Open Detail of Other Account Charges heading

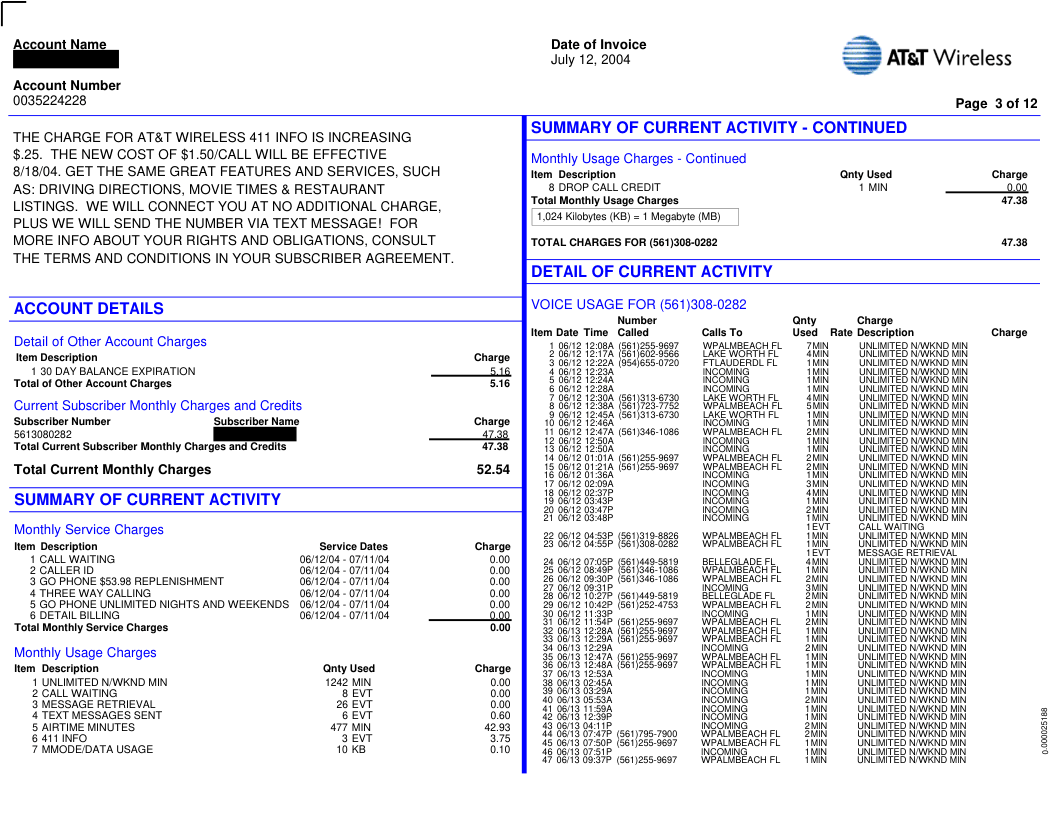pos(110,342)
